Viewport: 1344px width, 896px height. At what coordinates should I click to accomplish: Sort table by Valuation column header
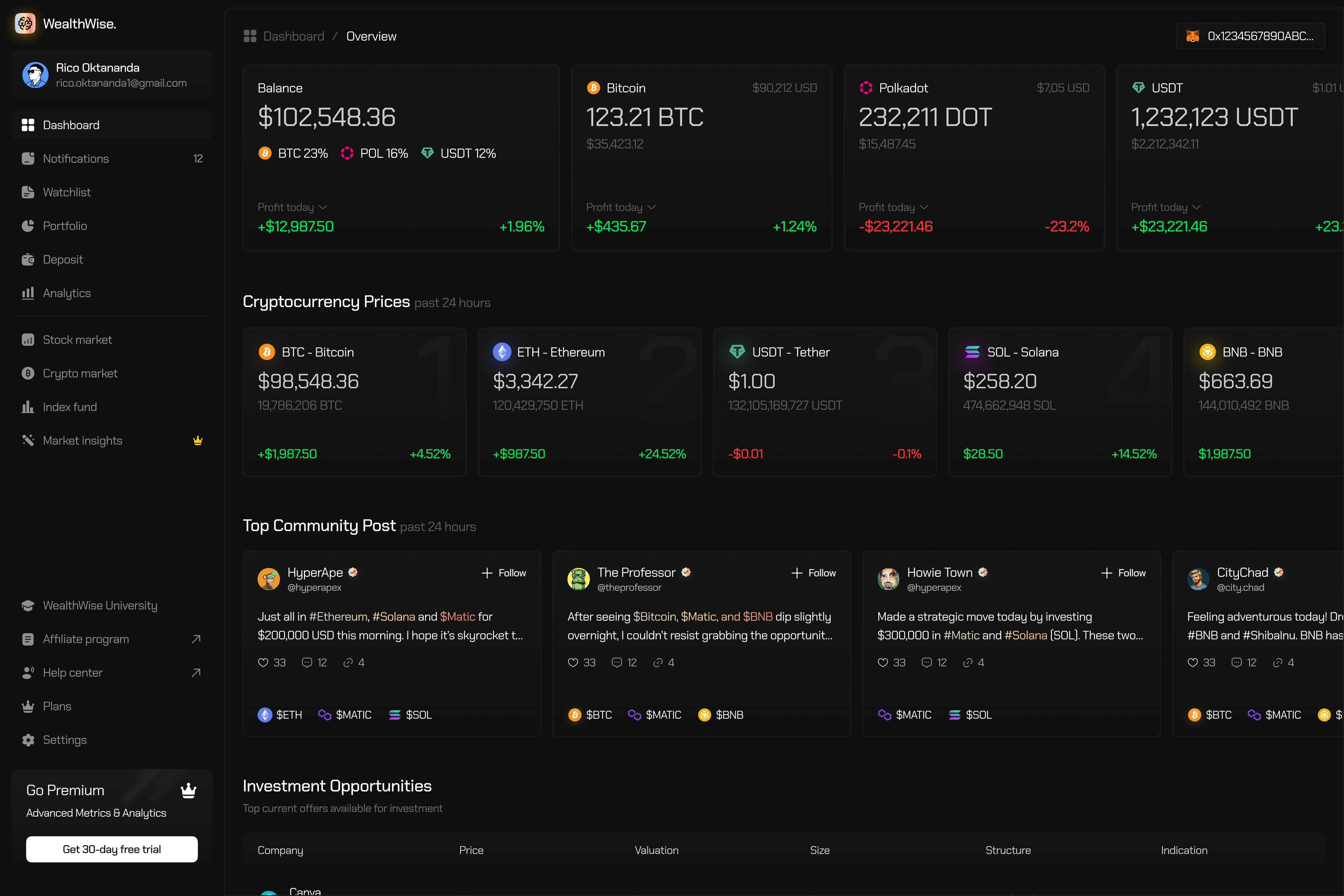[x=656, y=850]
